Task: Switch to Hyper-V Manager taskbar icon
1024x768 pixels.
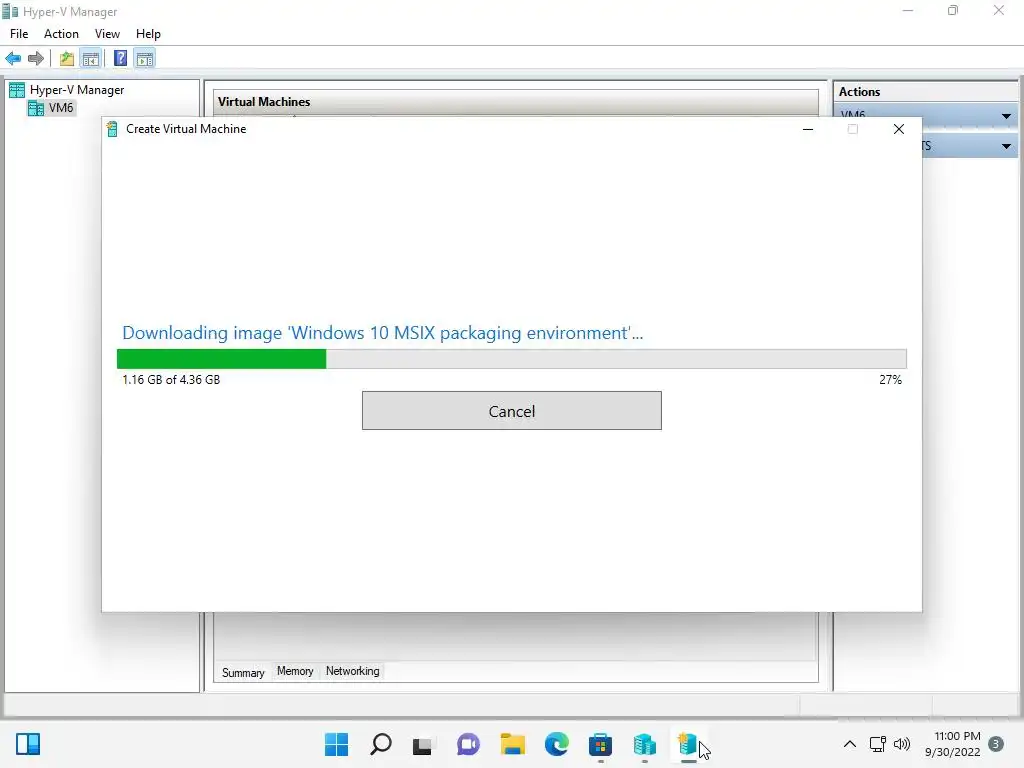Action: click(x=645, y=744)
